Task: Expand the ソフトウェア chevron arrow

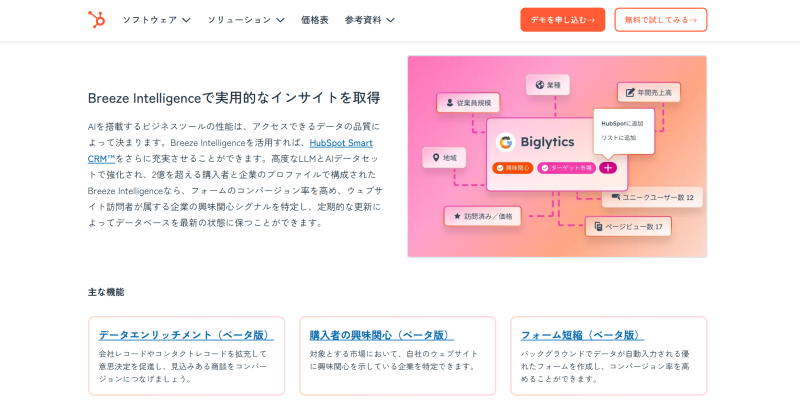Action: coord(186,20)
